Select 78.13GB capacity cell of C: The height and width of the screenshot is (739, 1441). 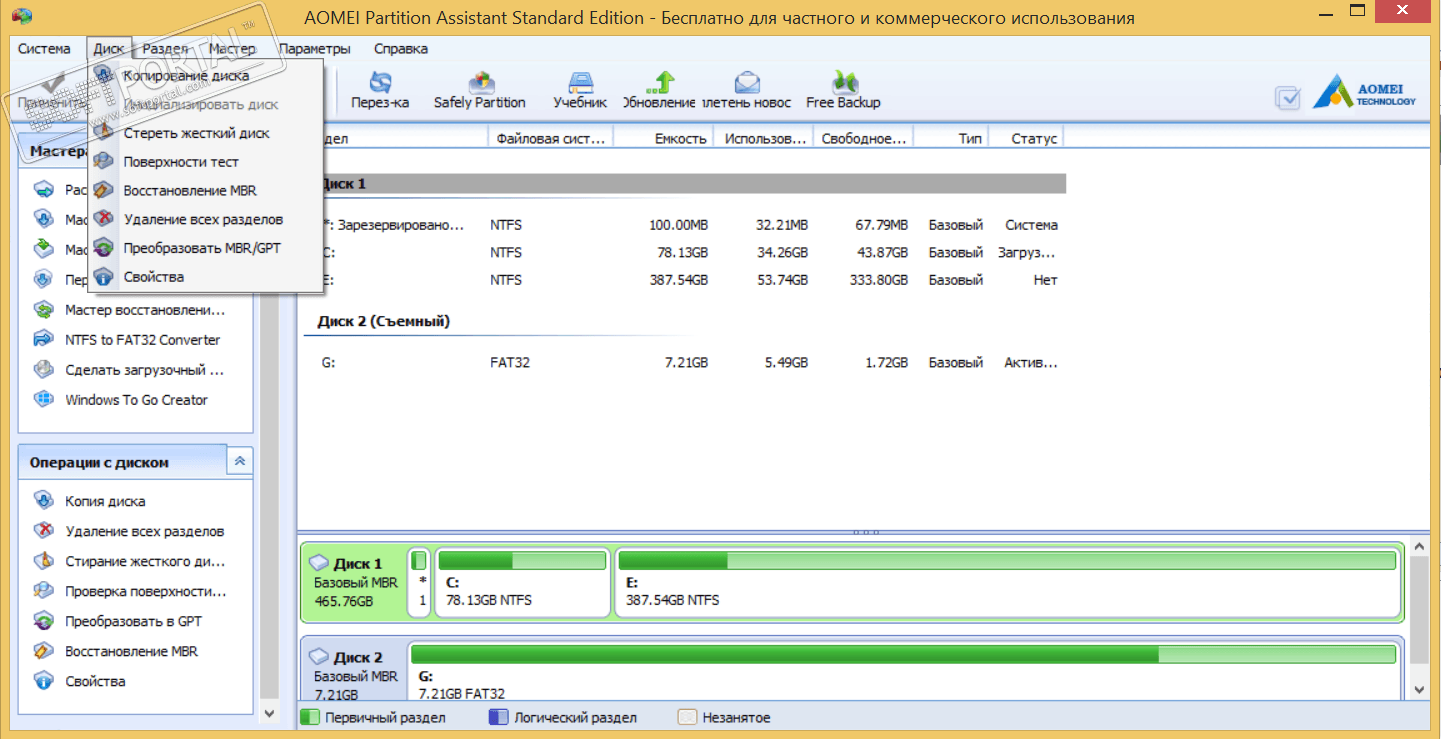click(x=682, y=253)
